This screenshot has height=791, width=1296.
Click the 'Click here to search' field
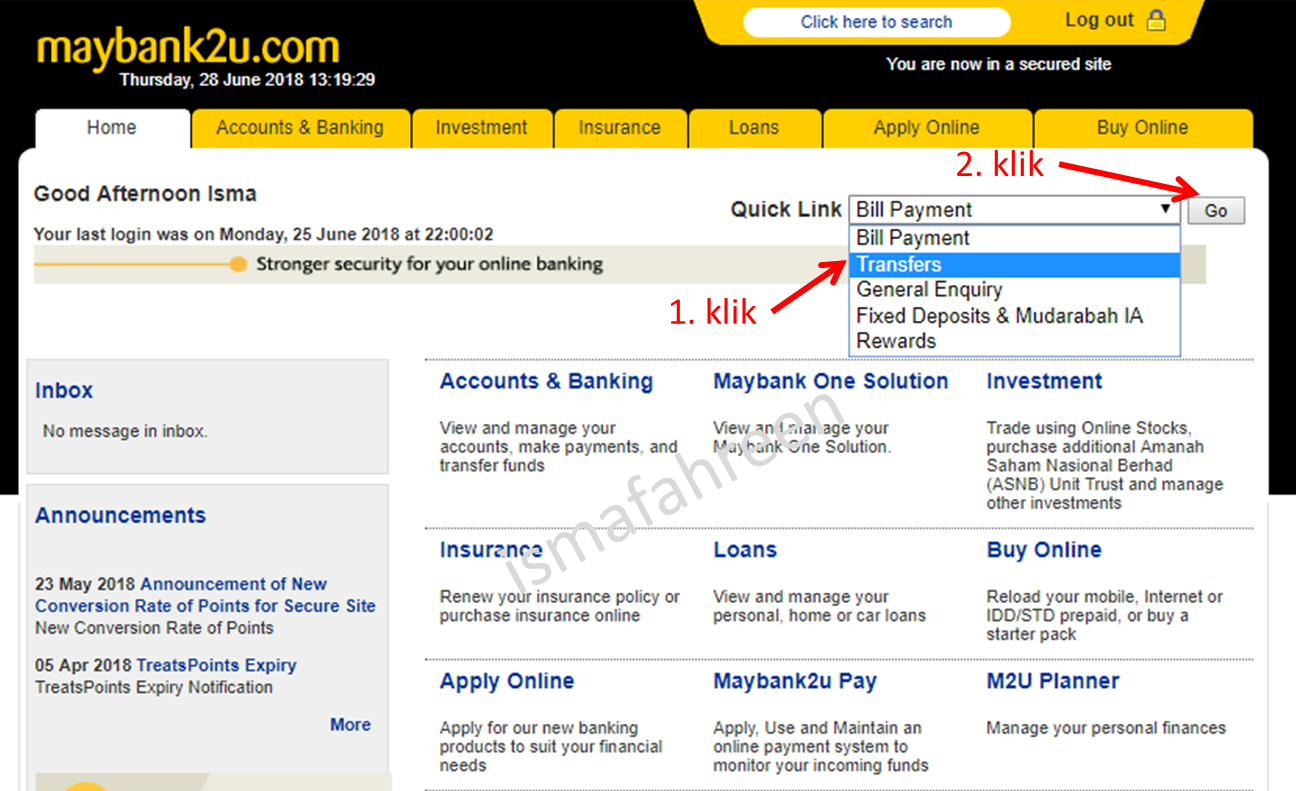(x=877, y=22)
